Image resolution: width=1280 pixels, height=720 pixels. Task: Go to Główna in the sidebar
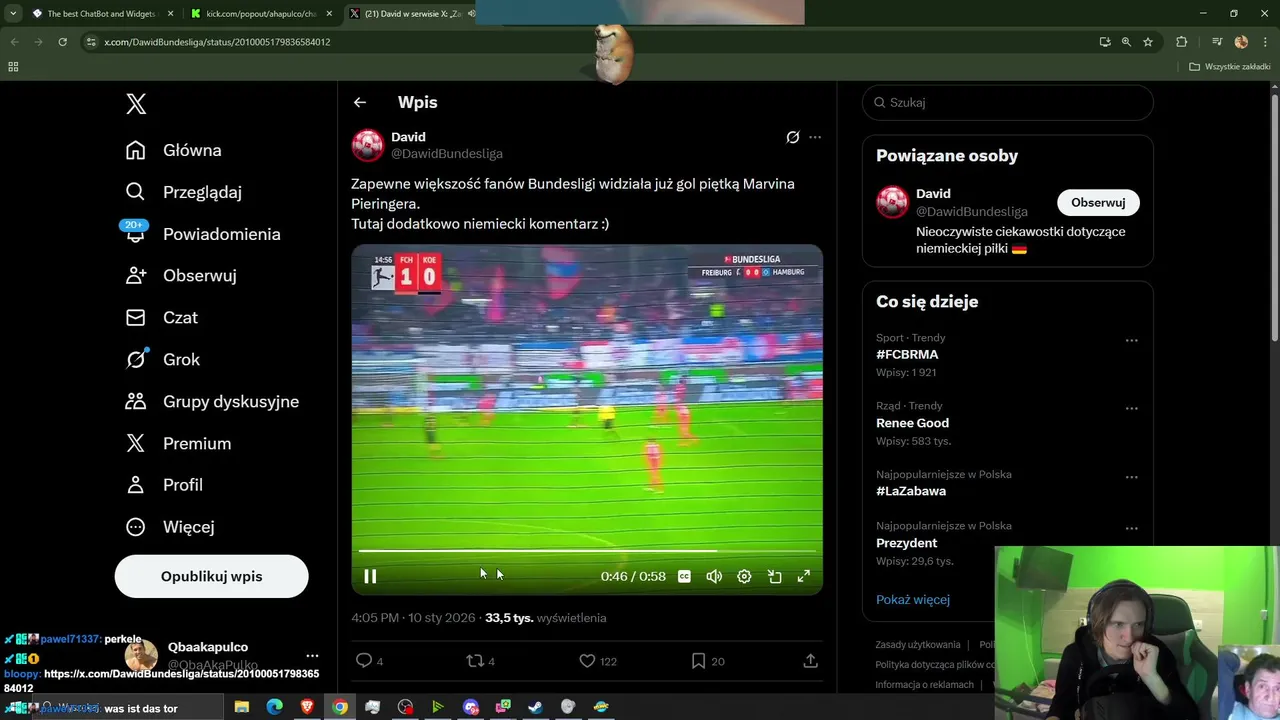click(x=173, y=150)
